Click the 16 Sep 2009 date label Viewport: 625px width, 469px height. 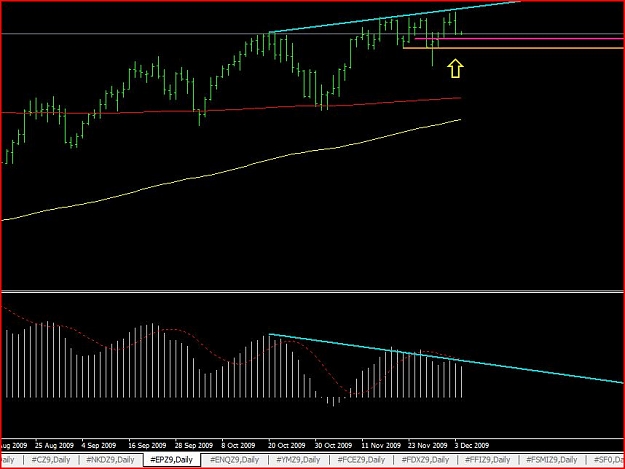coord(147,445)
